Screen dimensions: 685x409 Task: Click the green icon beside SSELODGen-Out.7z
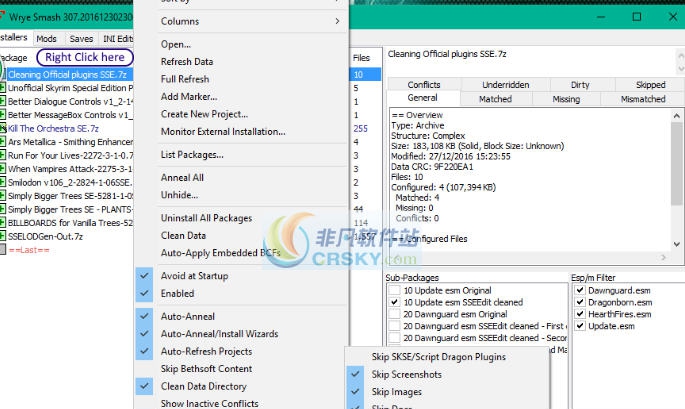2,236
